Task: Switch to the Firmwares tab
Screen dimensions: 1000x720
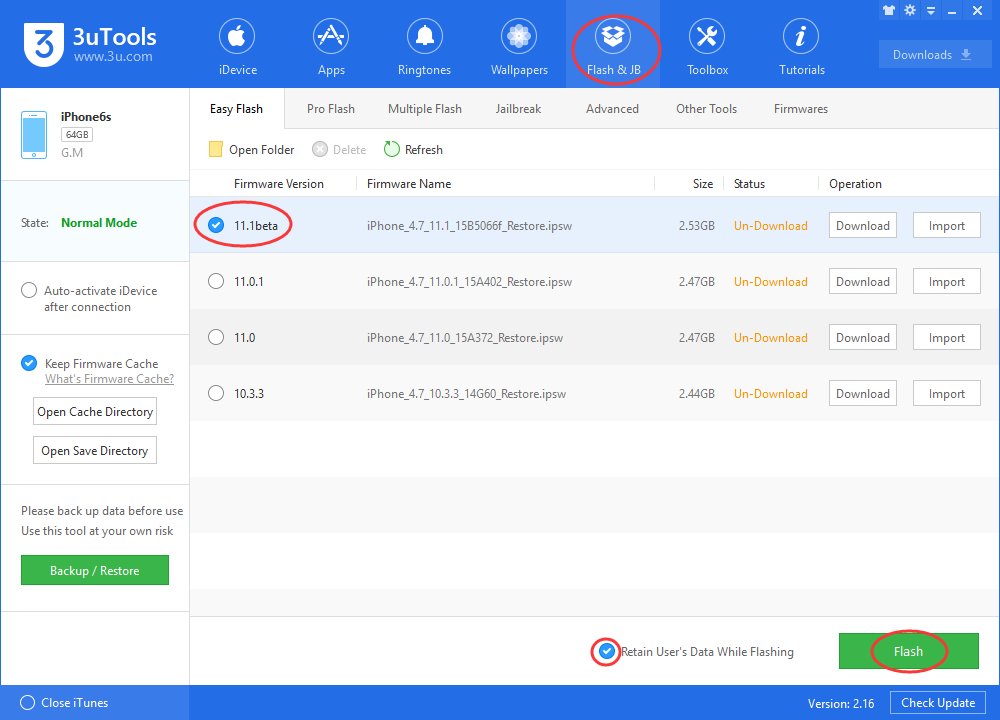Action: [800, 108]
